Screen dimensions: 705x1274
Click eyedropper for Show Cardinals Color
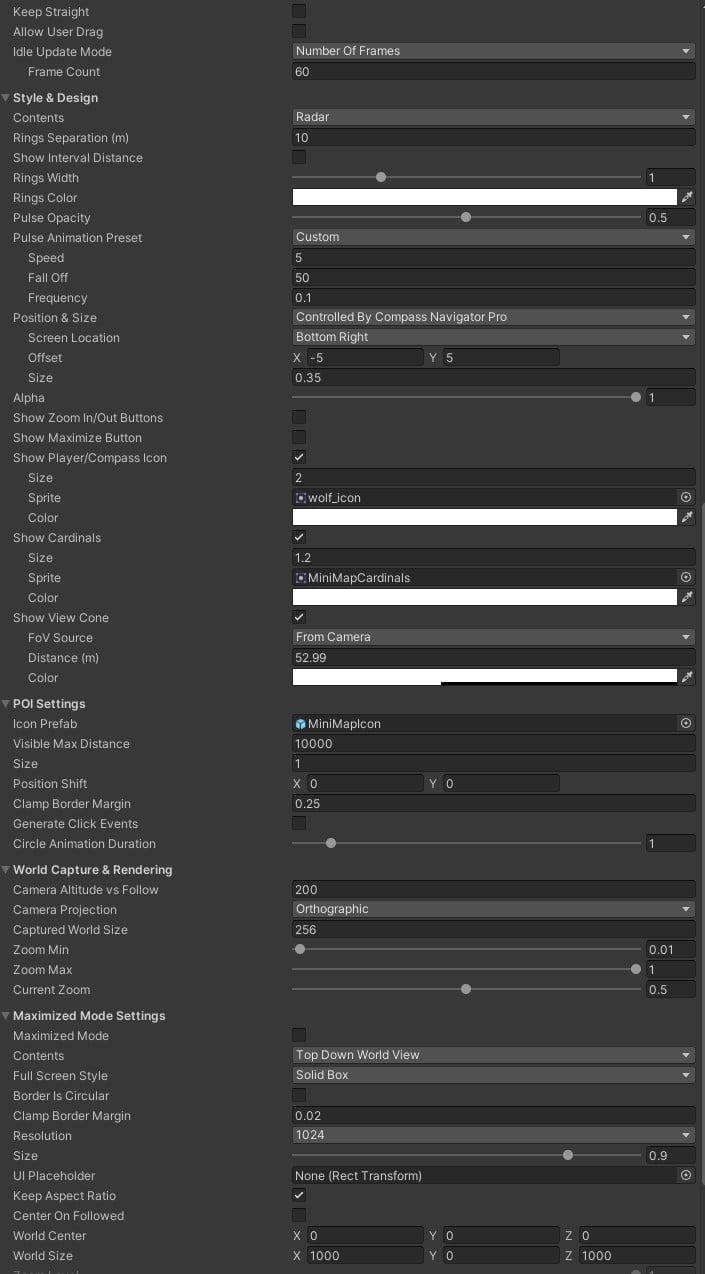pyautogui.click(x=687, y=597)
